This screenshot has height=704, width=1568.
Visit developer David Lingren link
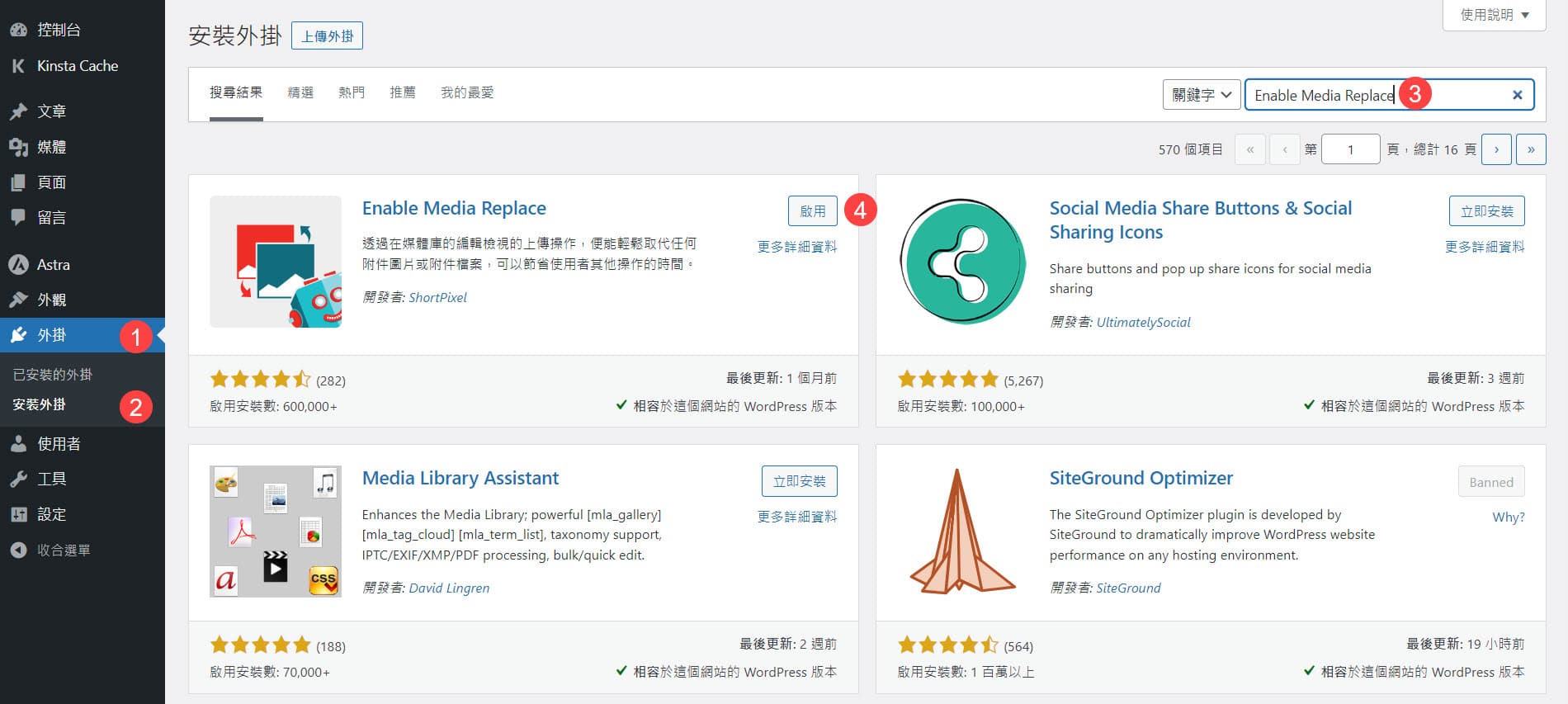449,588
